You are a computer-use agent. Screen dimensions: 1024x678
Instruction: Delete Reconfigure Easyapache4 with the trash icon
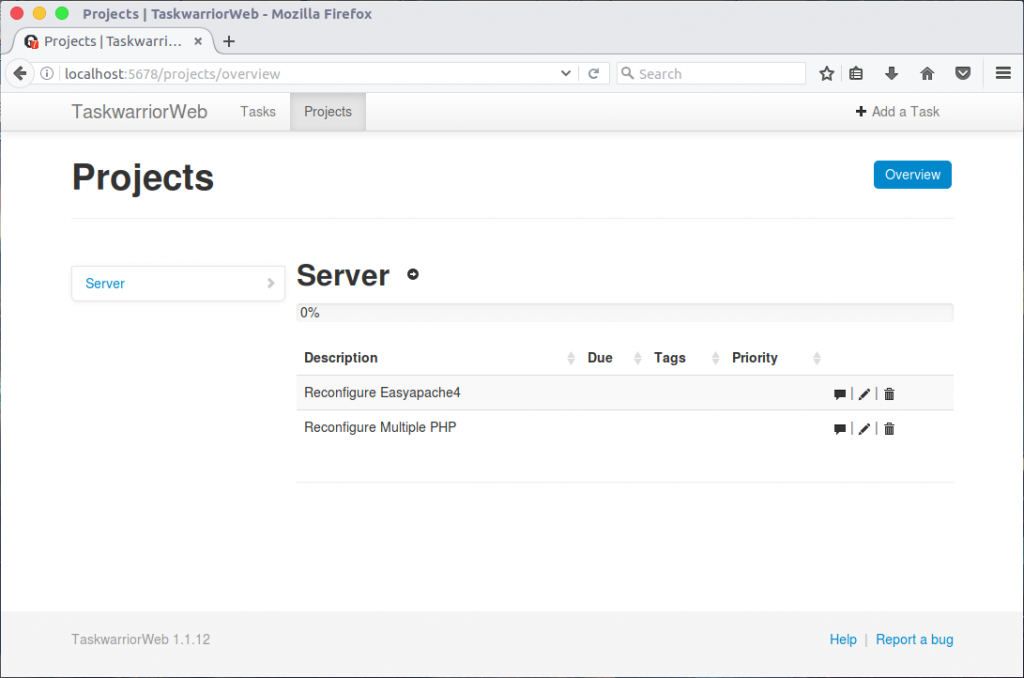pos(888,393)
